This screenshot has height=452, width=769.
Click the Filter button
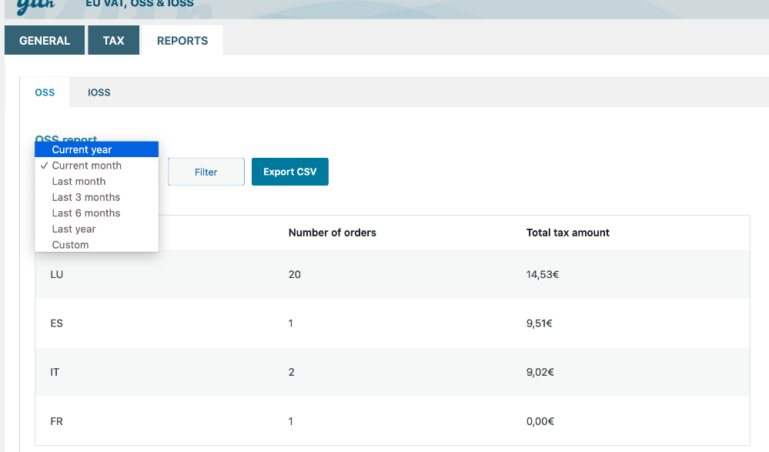click(206, 172)
